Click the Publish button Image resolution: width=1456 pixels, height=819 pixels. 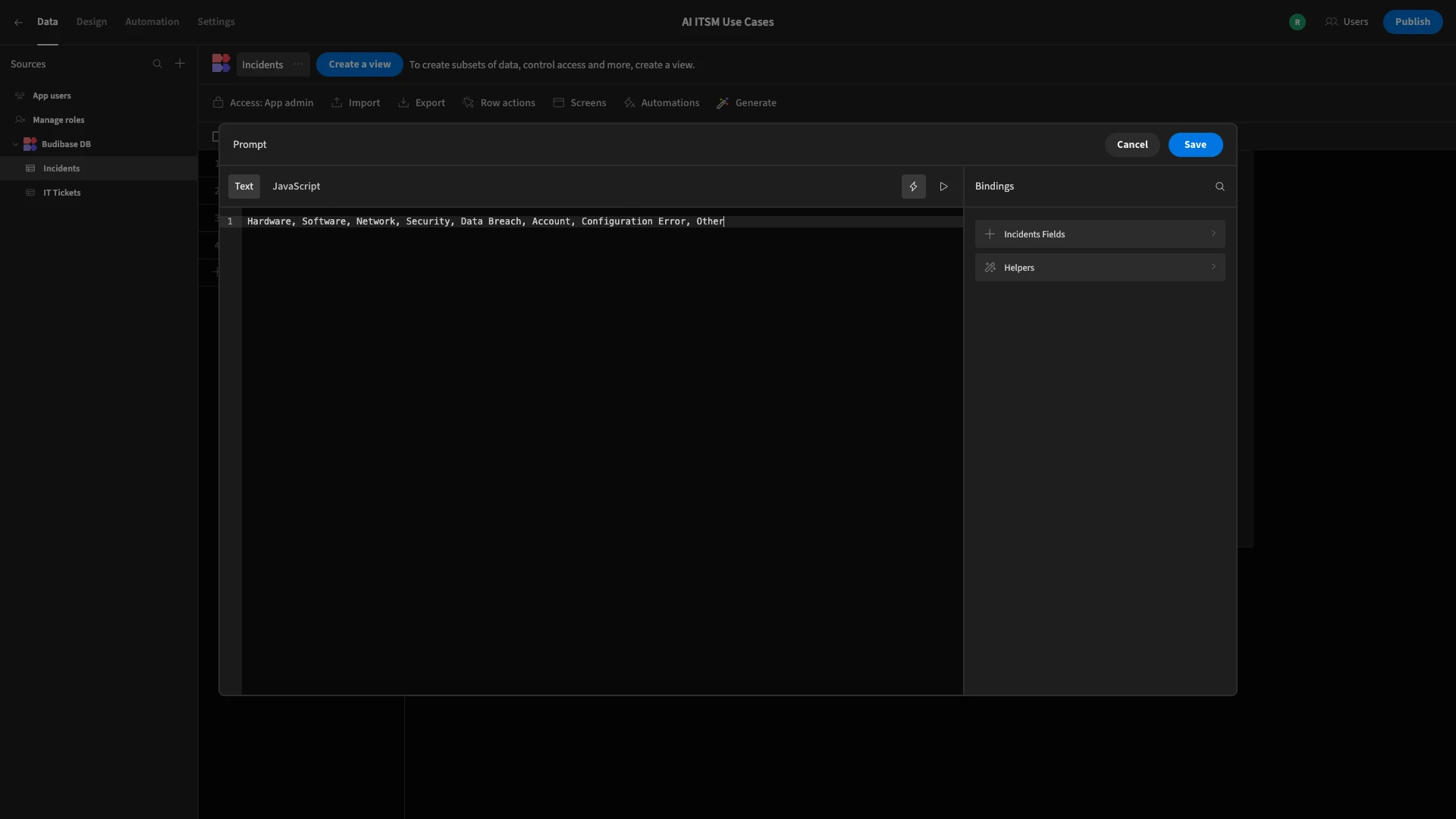[1412, 22]
